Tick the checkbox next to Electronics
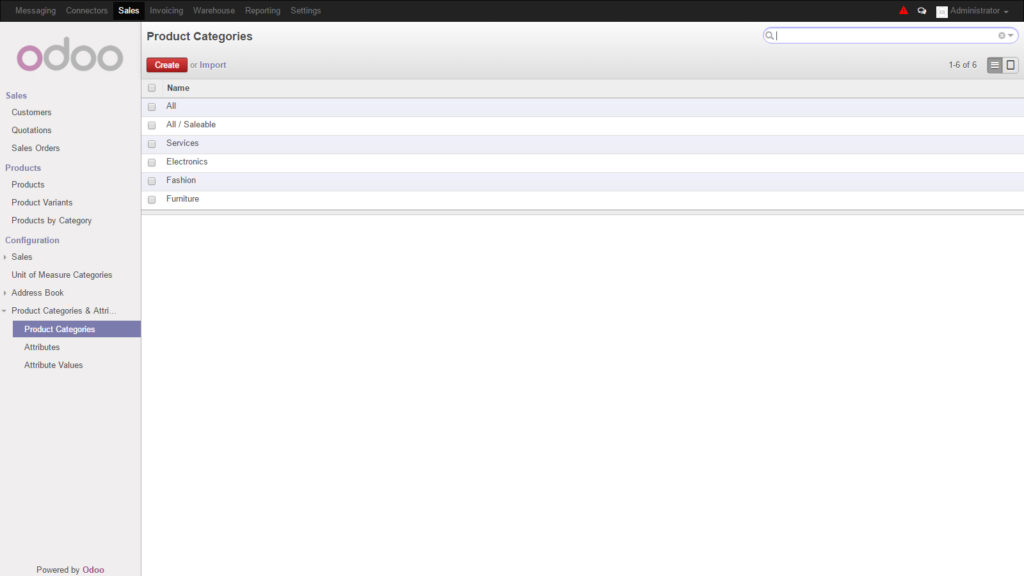This screenshot has width=1024, height=576. click(151, 162)
